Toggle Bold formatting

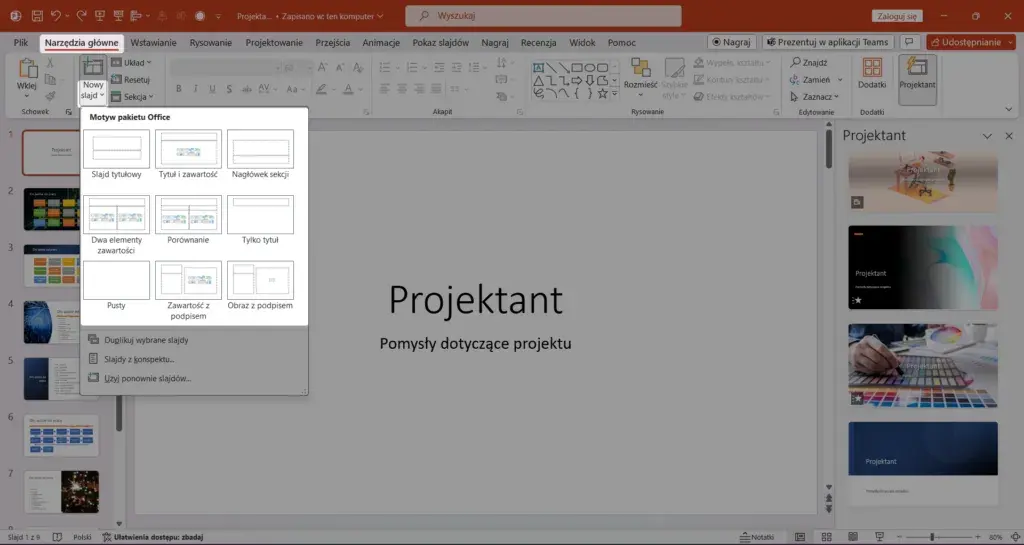(x=178, y=89)
